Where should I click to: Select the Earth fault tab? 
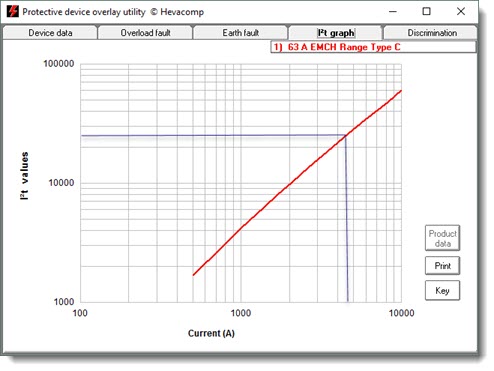point(240,33)
